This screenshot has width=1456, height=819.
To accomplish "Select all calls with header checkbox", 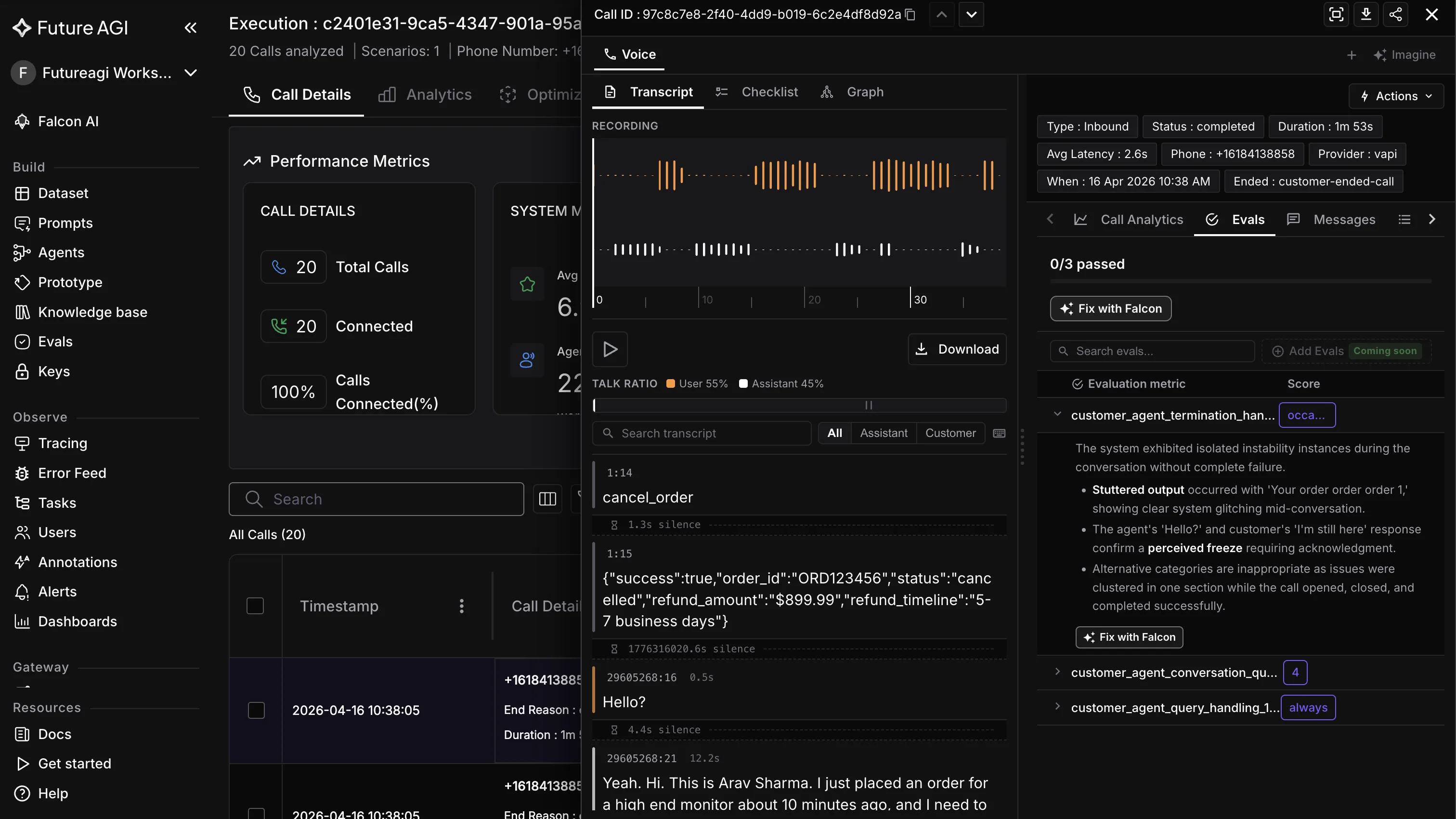I will (255, 606).
